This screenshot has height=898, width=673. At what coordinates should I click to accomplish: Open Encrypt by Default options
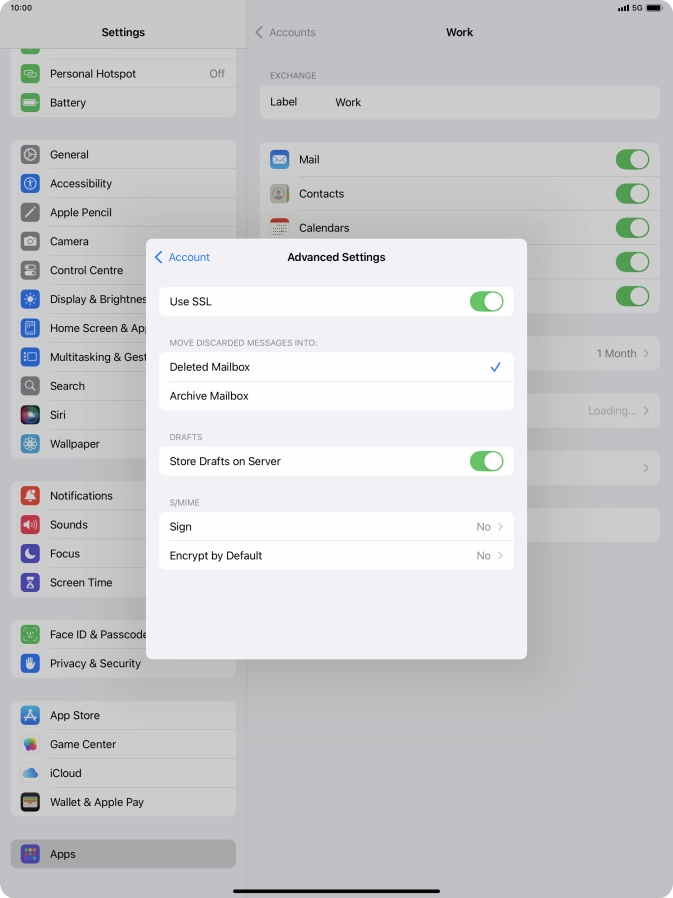point(336,556)
